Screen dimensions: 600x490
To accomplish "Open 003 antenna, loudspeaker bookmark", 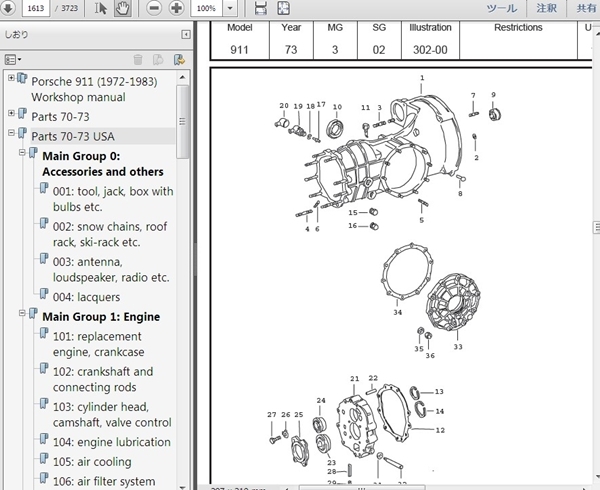I will [111, 269].
